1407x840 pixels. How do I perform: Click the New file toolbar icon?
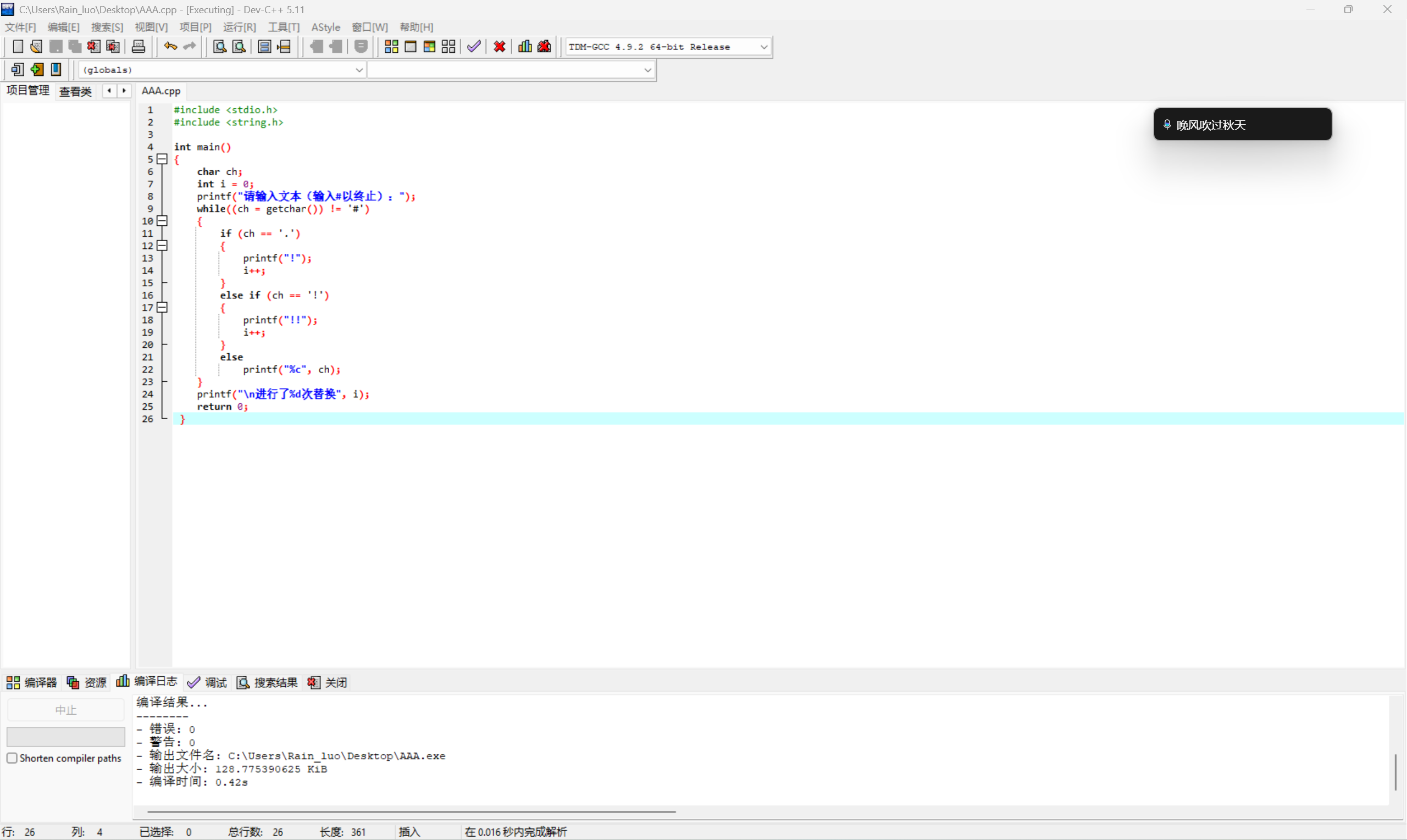[x=18, y=46]
